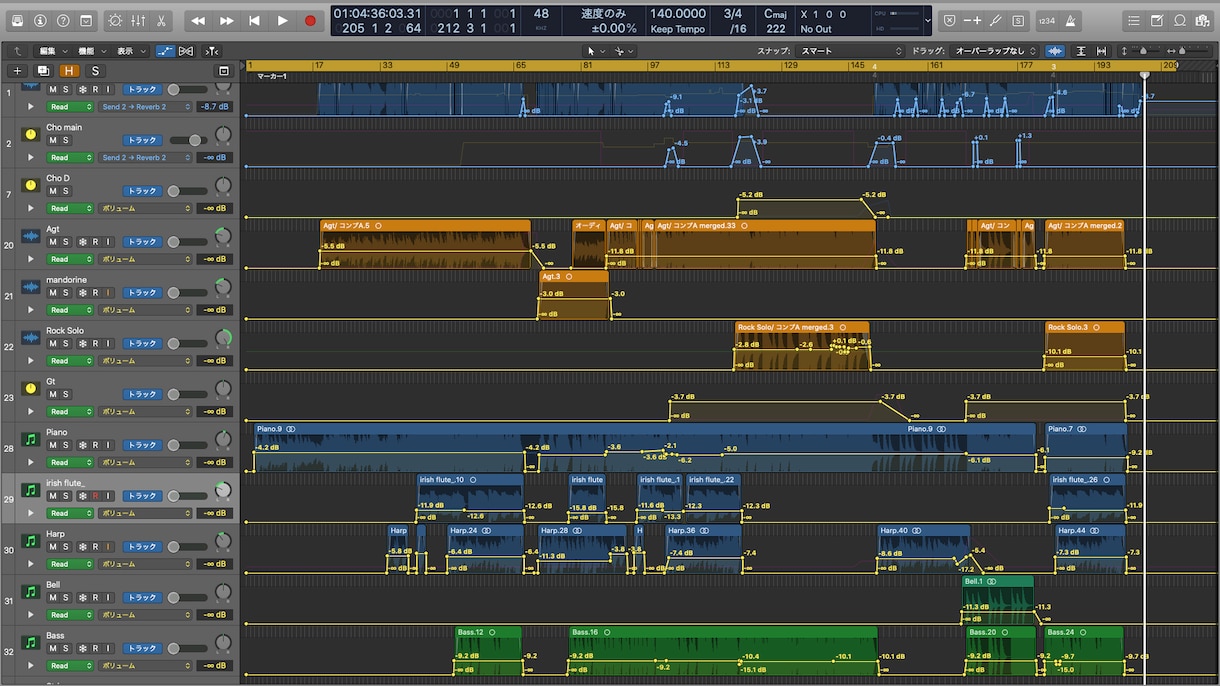The width and height of the screenshot is (1220, 686).
Task: Open the pointer Left-click tool menu
Action: (x=594, y=50)
